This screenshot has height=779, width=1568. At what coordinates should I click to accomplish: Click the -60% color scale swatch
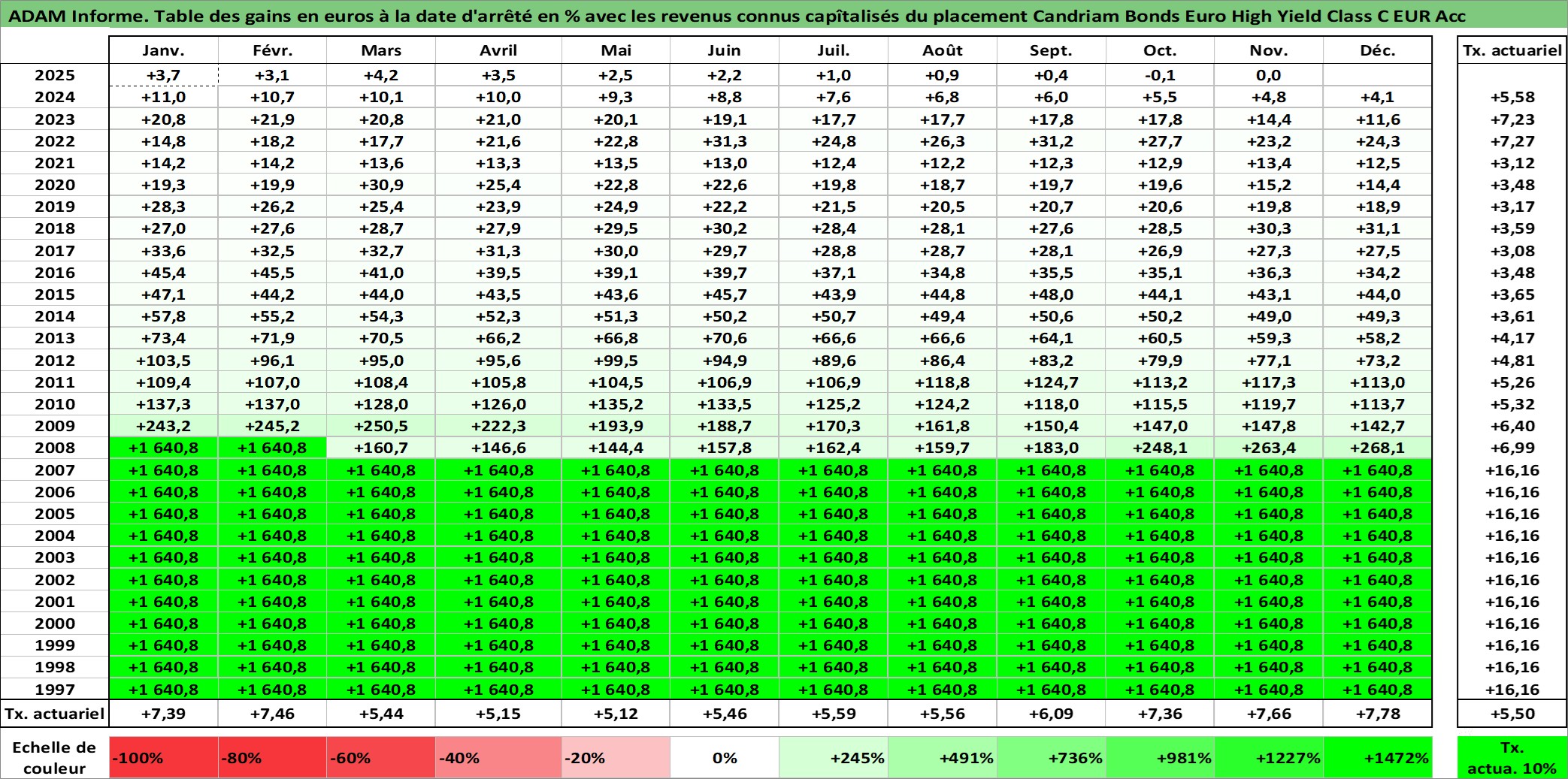point(381,757)
